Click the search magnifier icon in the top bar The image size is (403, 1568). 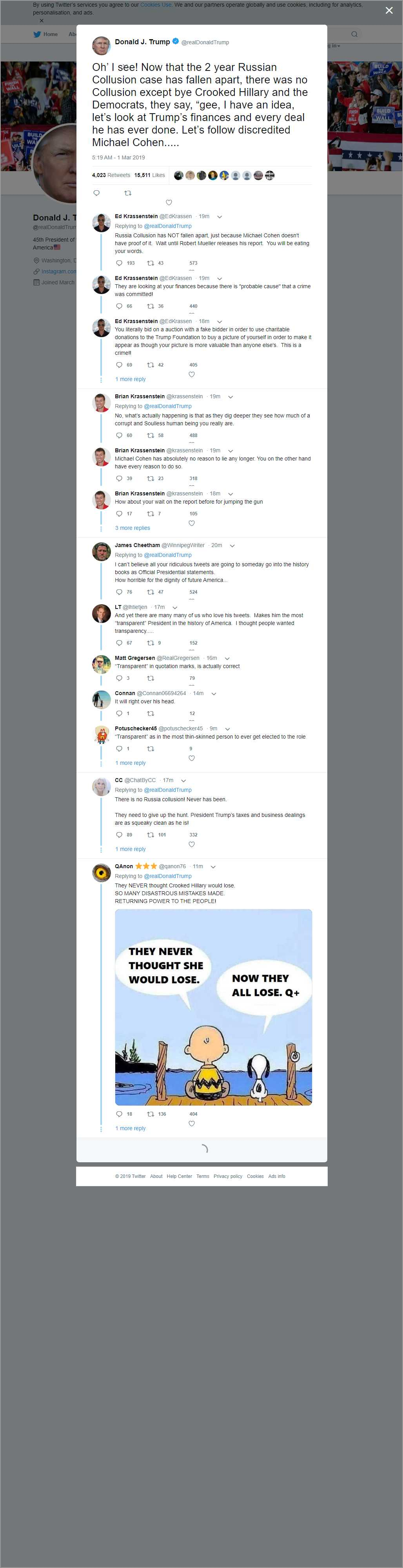[x=354, y=34]
